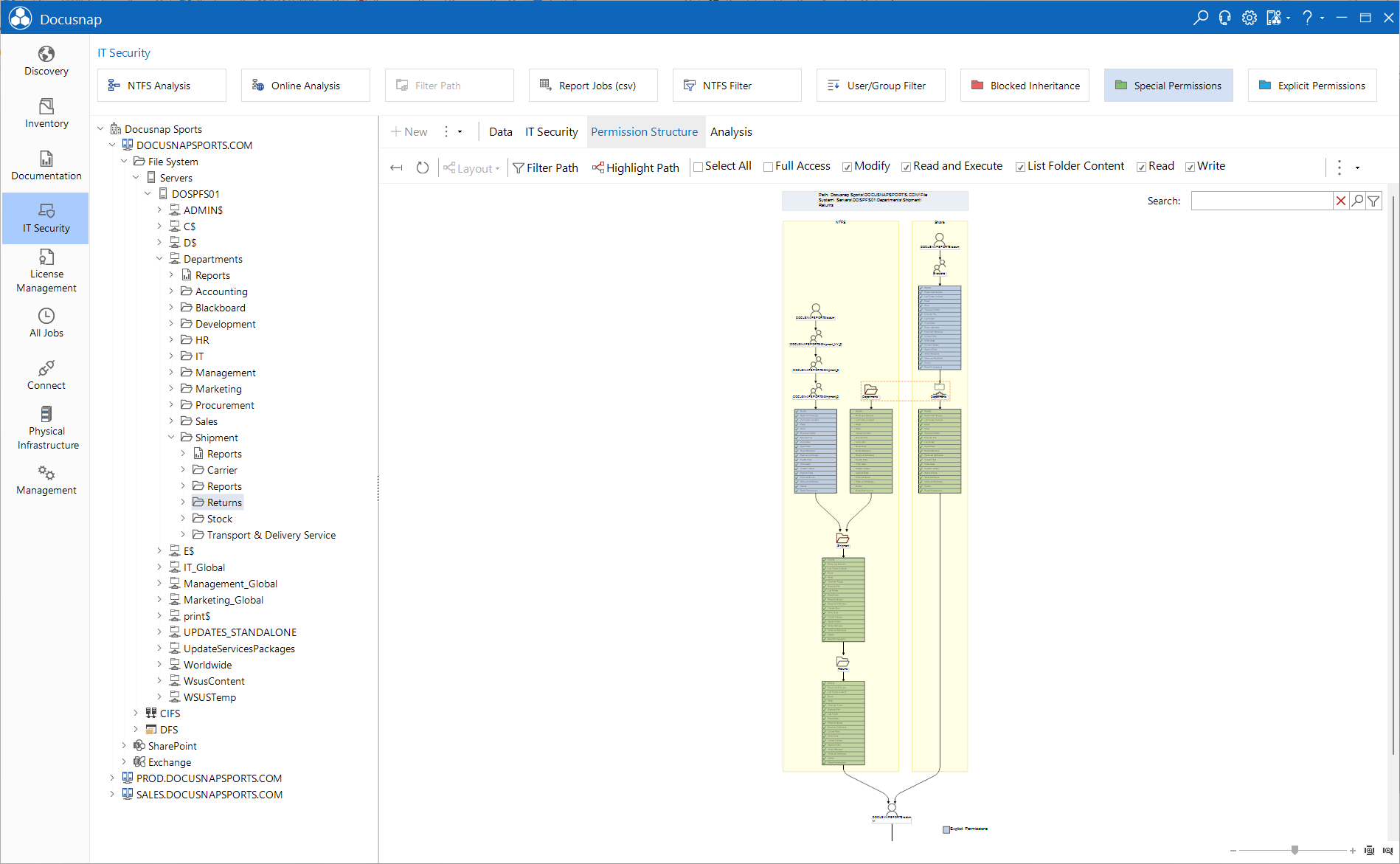1400x864 pixels.
Task: Expand the CIFS tree node
Action: click(136, 713)
